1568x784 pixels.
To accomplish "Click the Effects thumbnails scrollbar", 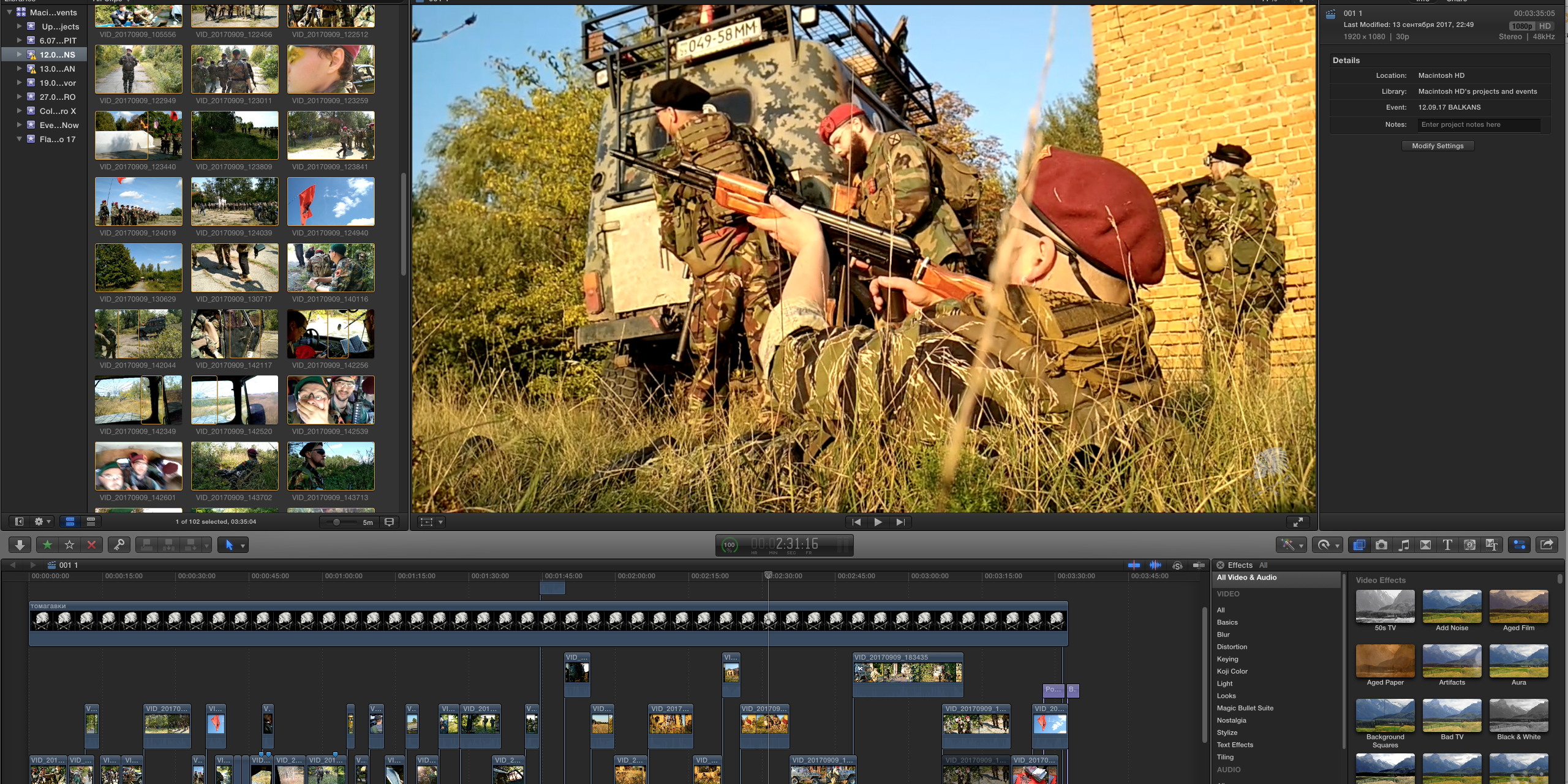I will (1559, 579).
